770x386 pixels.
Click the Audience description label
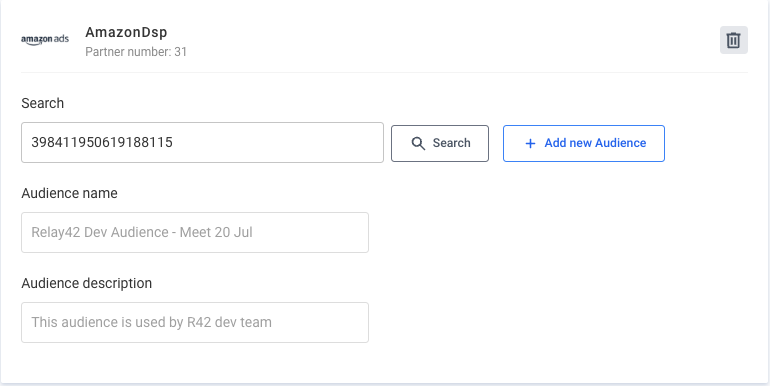tap(86, 283)
